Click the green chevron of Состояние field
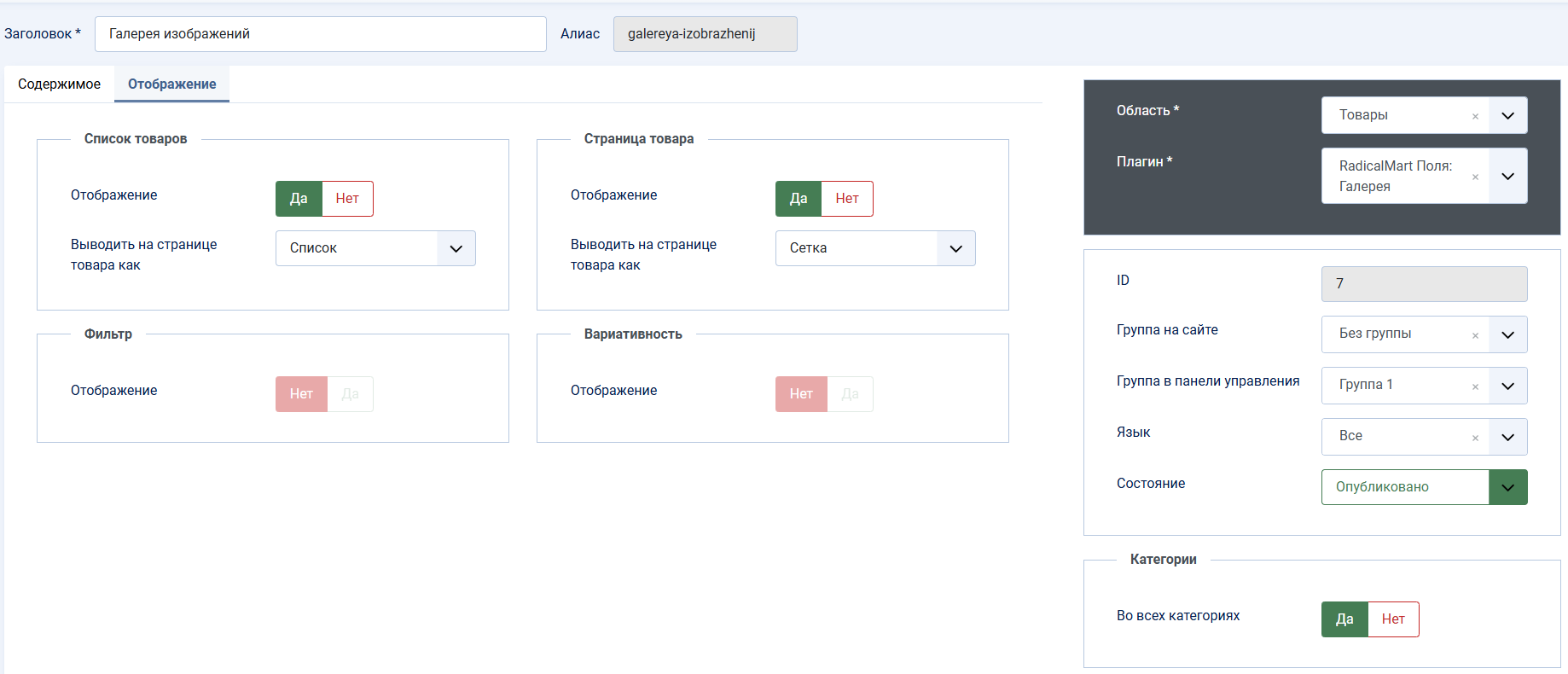The image size is (1568, 674). point(1507,487)
